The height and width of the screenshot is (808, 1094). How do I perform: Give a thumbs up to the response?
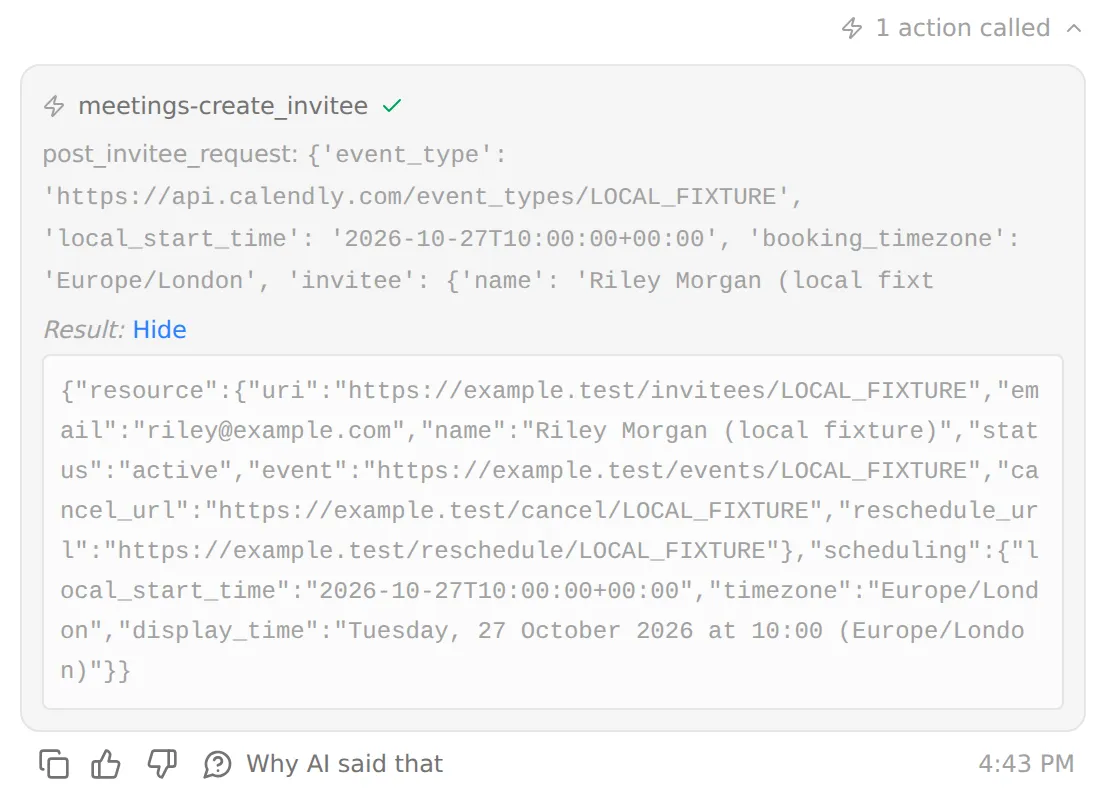[106, 764]
